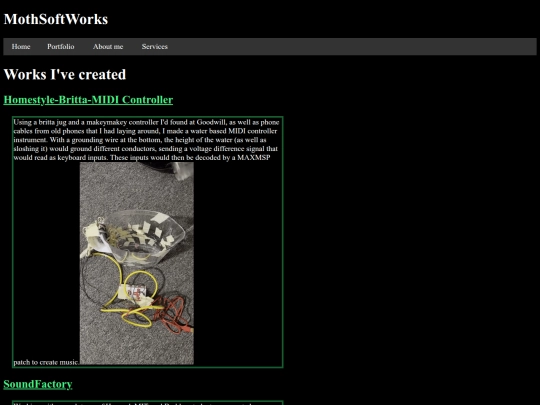Navigate to the Services page
This screenshot has height=405, width=540.
click(155, 46)
